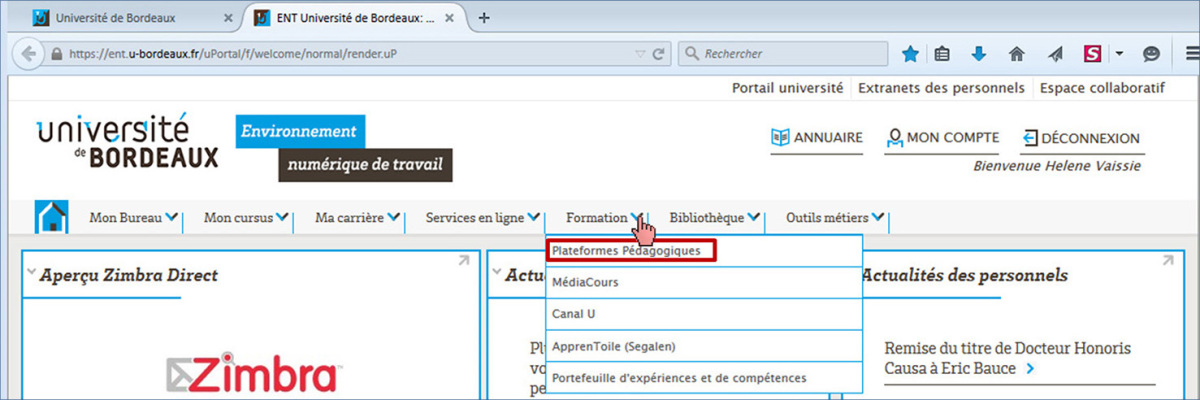The width and height of the screenshot is (1200, 400).
Task: Expand the S extension dropdown arrow
Action: (x=1119, y=54)
